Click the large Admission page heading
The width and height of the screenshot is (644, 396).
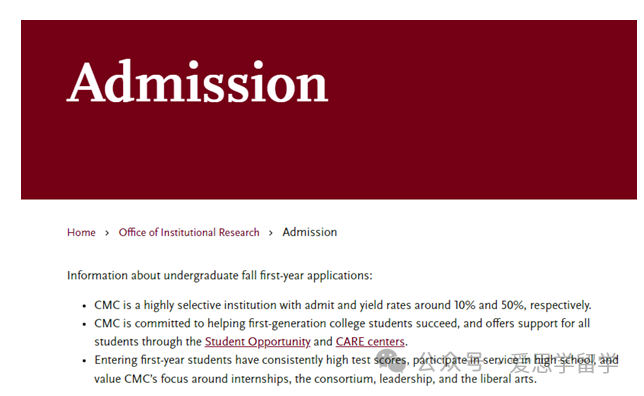(198, 82)
